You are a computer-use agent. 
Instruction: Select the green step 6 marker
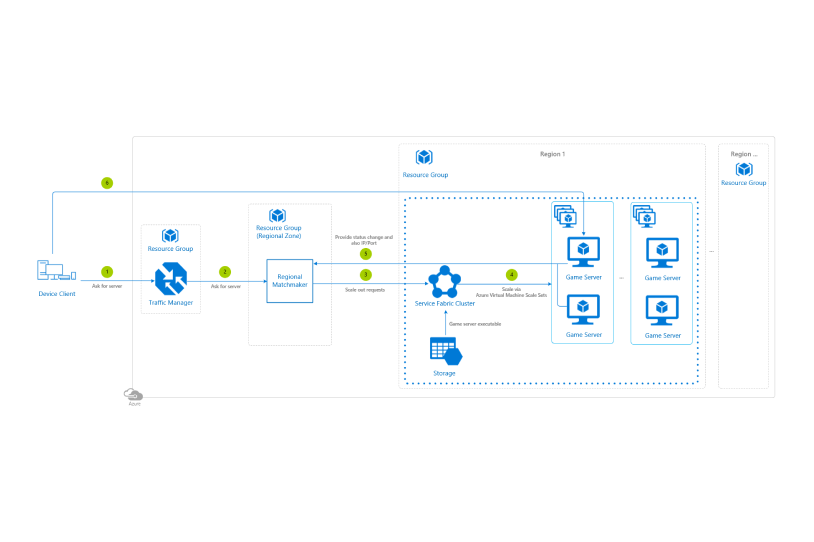(107, 183)
